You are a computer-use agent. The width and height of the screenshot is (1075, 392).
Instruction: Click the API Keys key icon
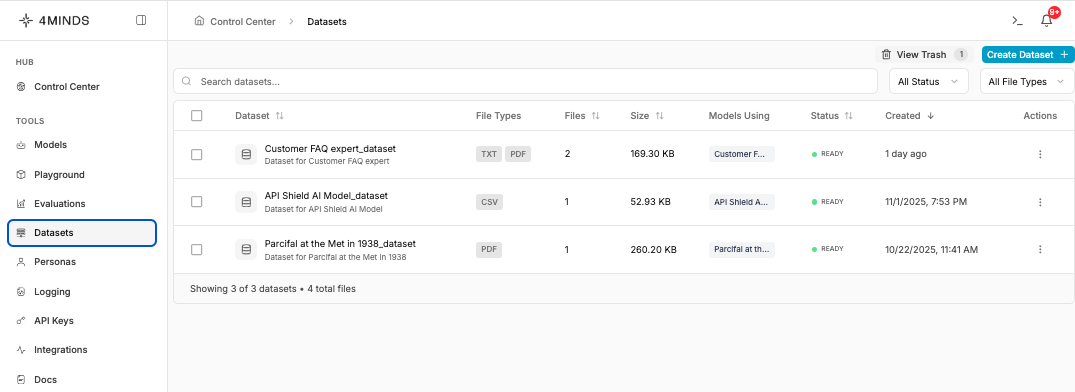(21, 321)
